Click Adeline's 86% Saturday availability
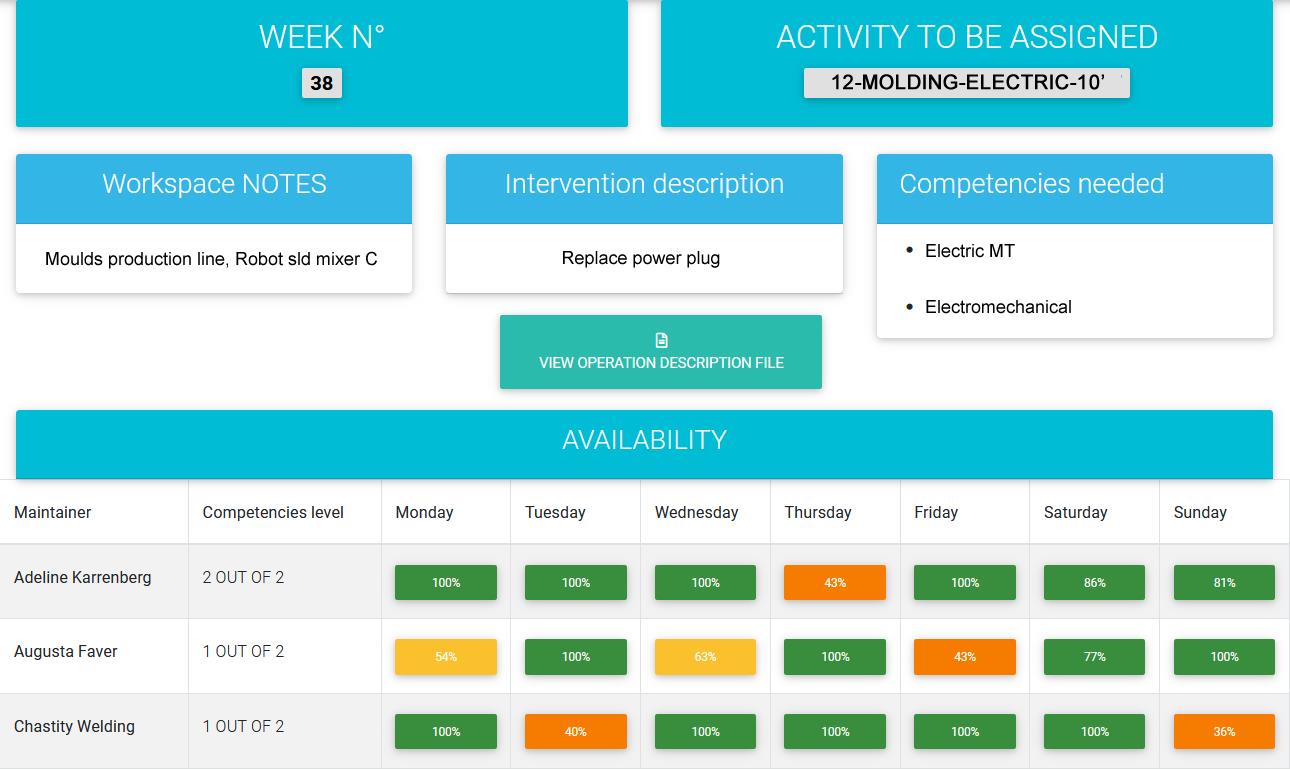This screenshot has width=1290, height=770. point(1094,582)
